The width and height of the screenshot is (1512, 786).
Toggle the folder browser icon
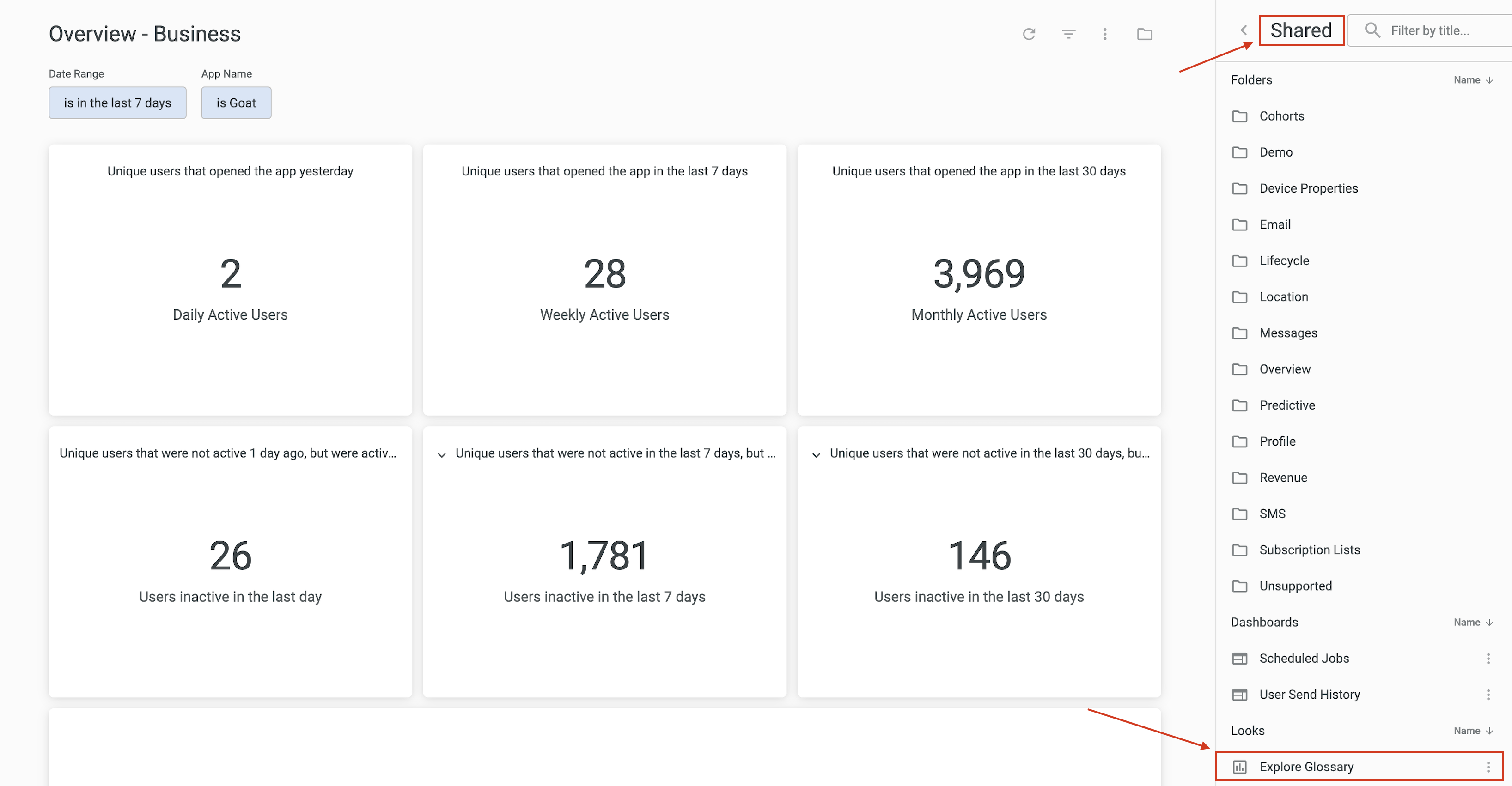click(1144, 34)
